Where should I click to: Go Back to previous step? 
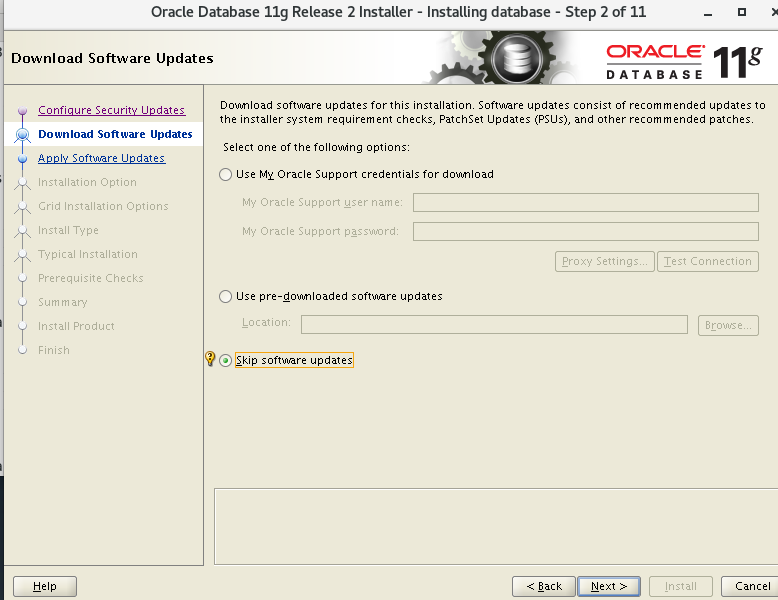(x=544, y=586)
